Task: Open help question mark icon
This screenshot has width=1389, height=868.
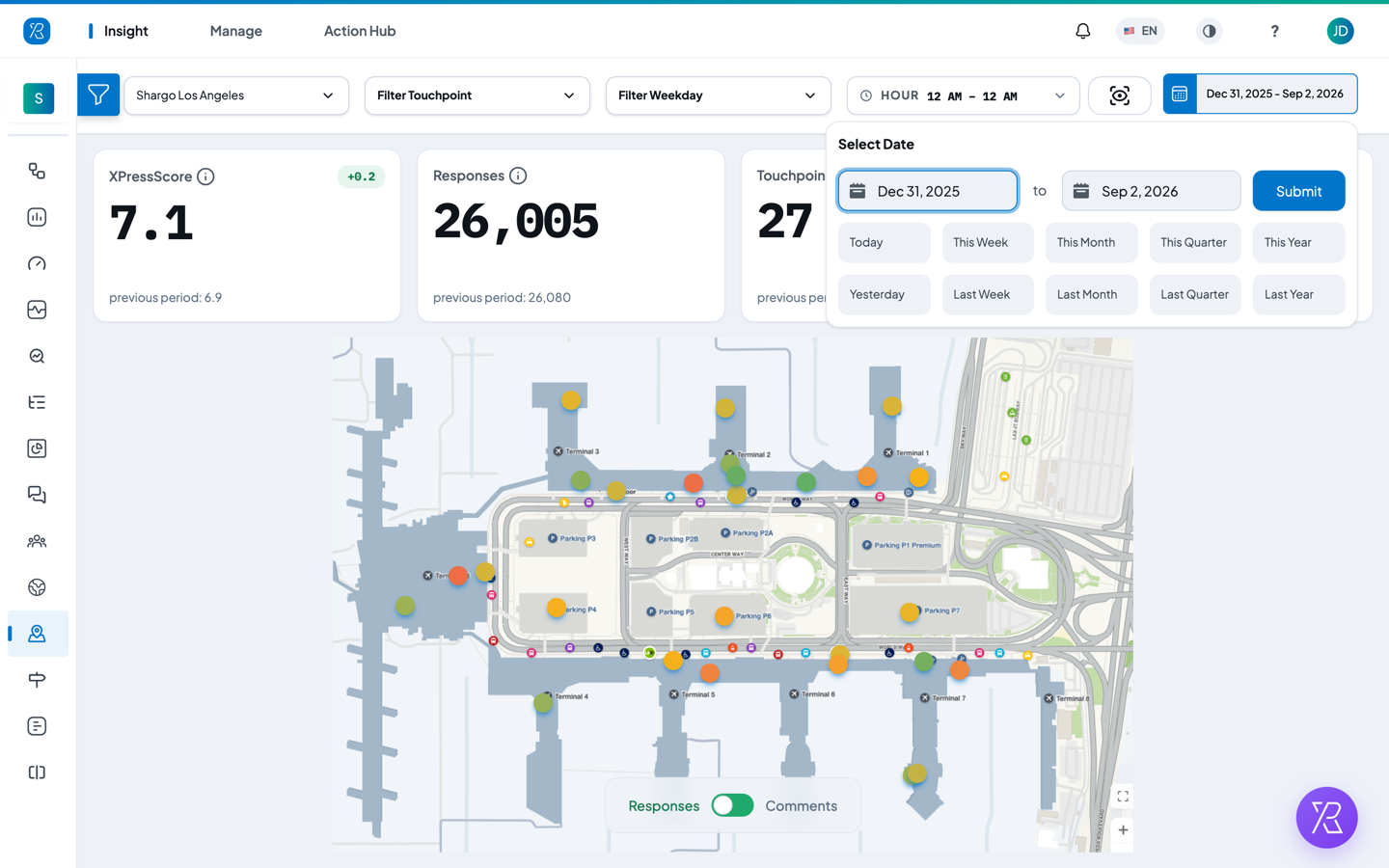Action: 1274,31
